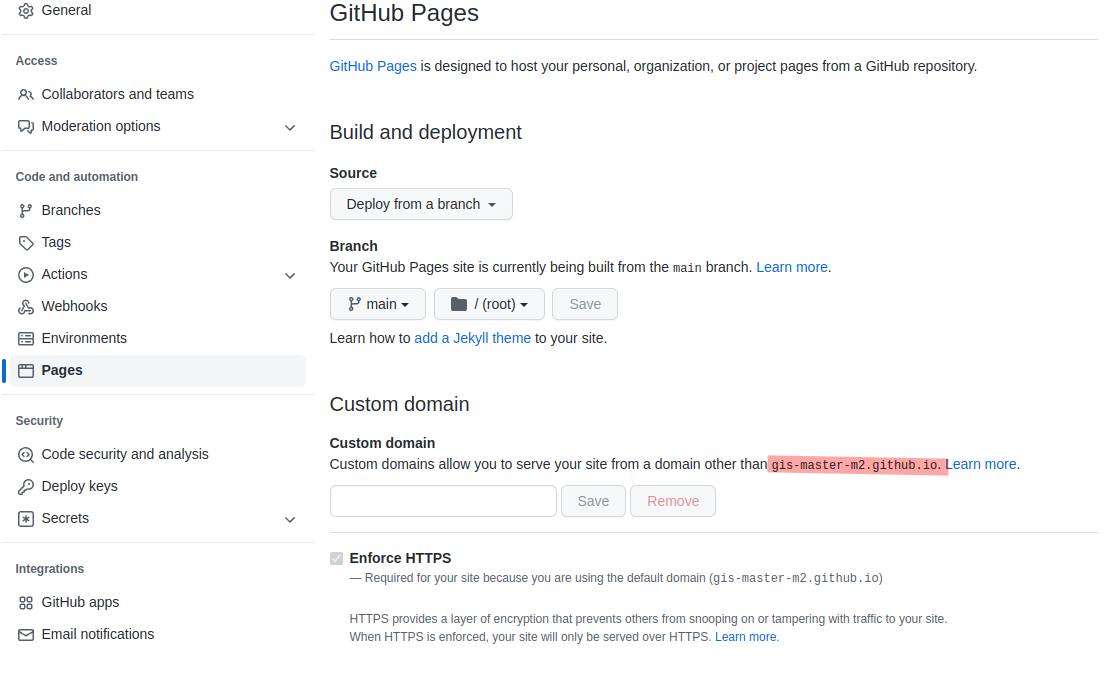Viewport: 1110px width, 689px height.
Task: Click the Remove custom domain button
Action: (673, 501)
